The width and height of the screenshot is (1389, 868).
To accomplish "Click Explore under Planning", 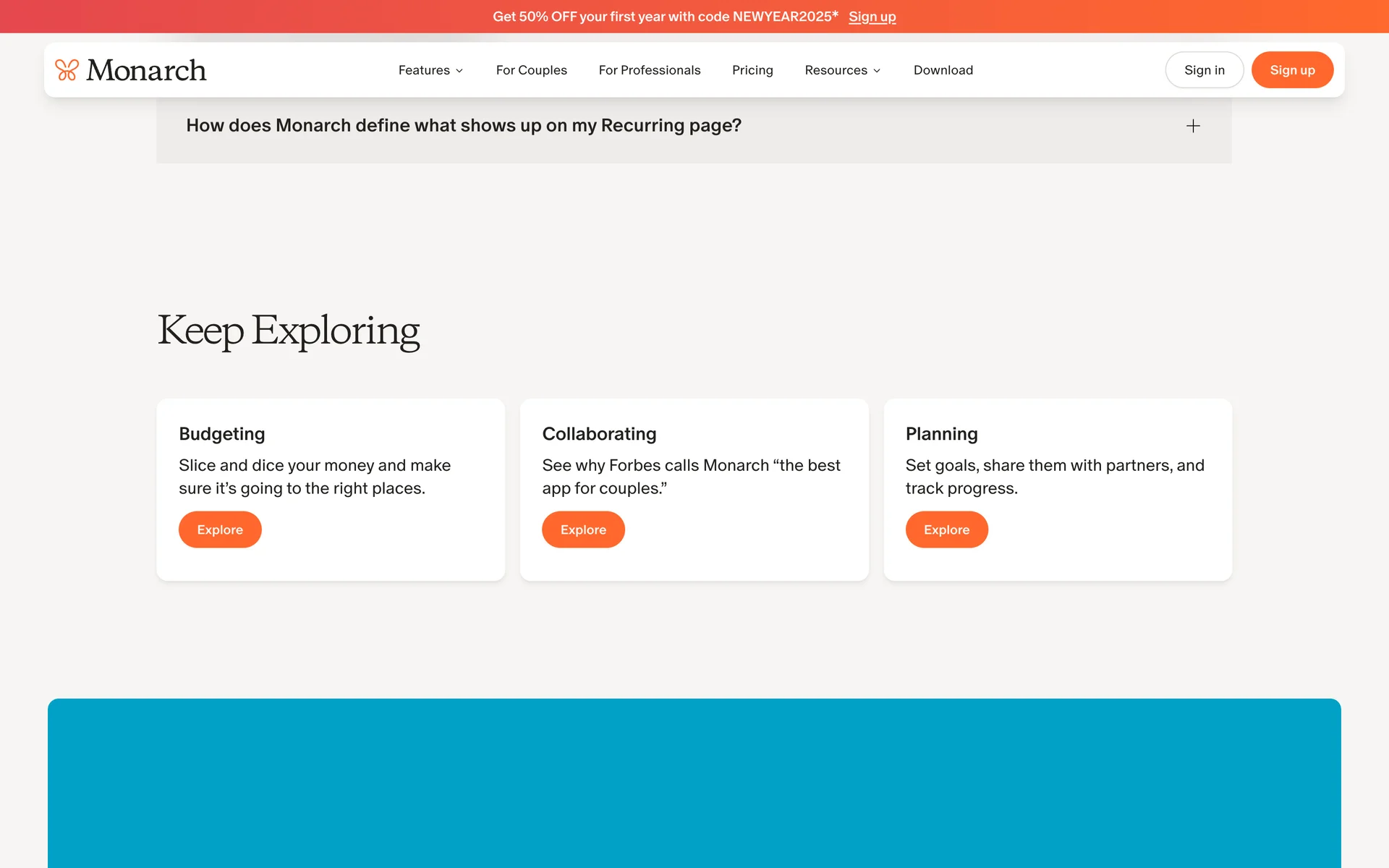I will pyautogui.click(x=946, y=529).
